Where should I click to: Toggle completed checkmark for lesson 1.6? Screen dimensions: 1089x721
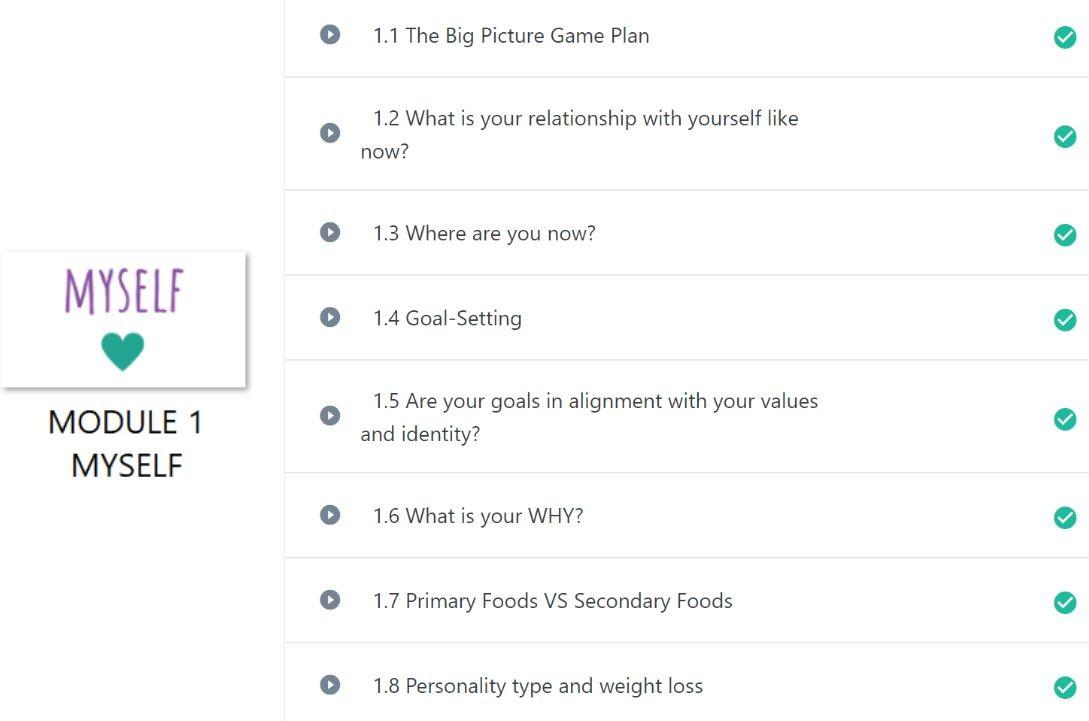point(1065,518)
